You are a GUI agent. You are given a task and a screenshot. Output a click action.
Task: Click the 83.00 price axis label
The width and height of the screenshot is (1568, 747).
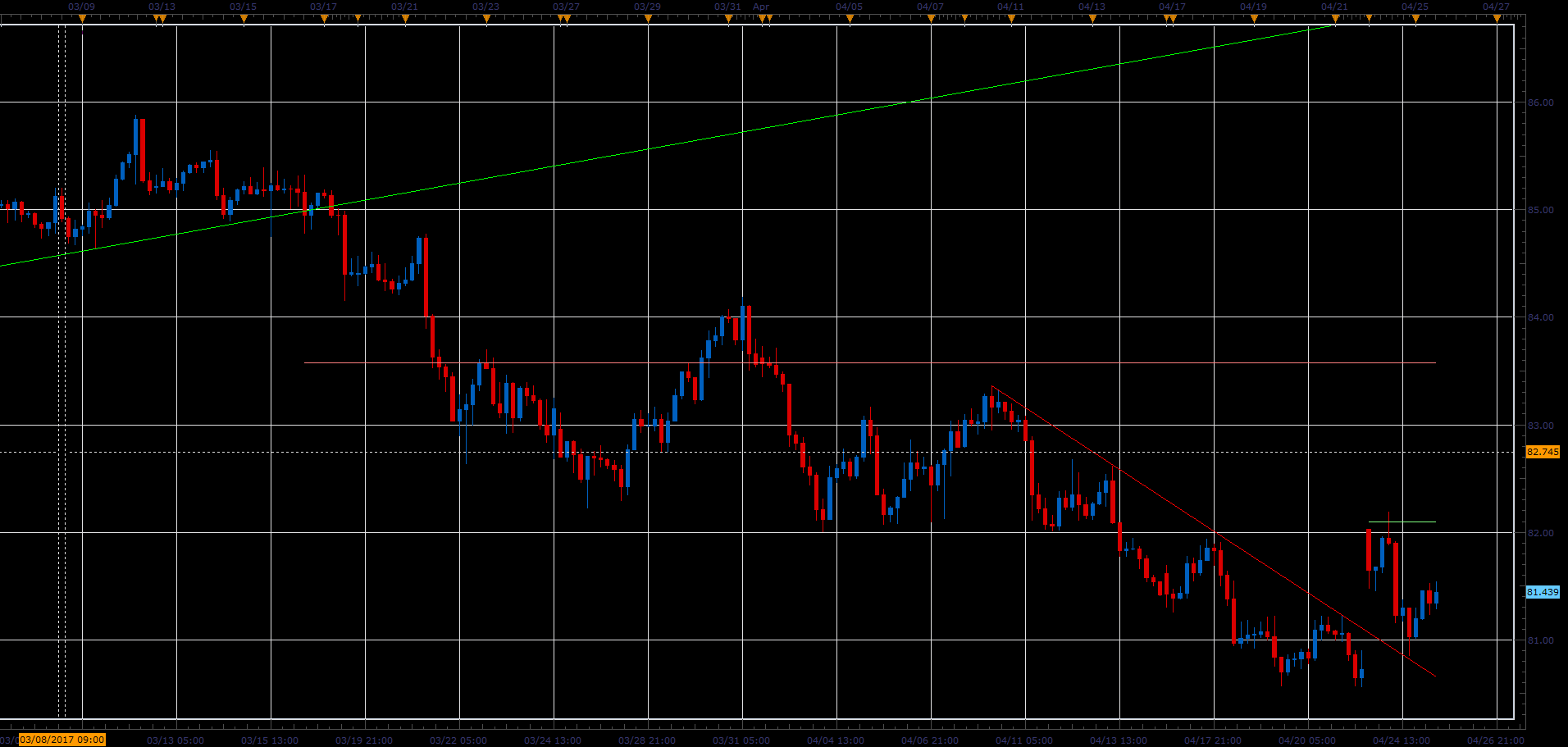1540,426
